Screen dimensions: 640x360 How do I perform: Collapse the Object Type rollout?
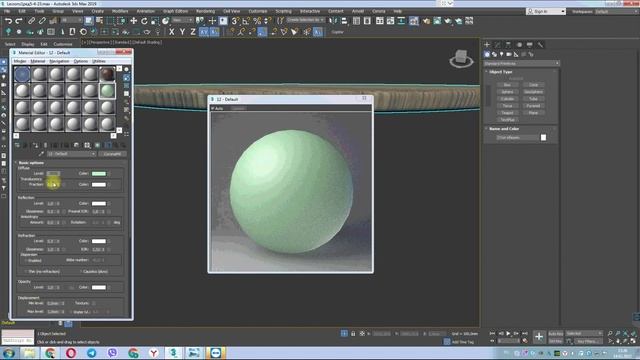[500, 72]
